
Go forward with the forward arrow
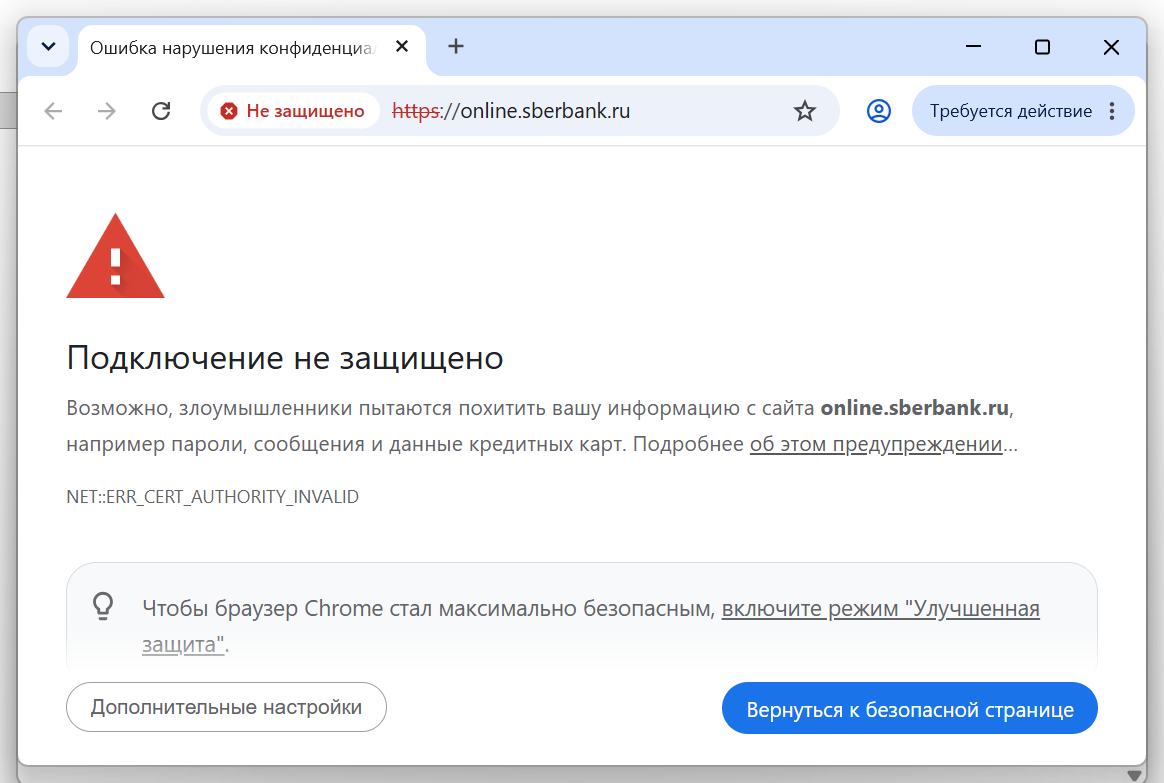coord(107,111)
